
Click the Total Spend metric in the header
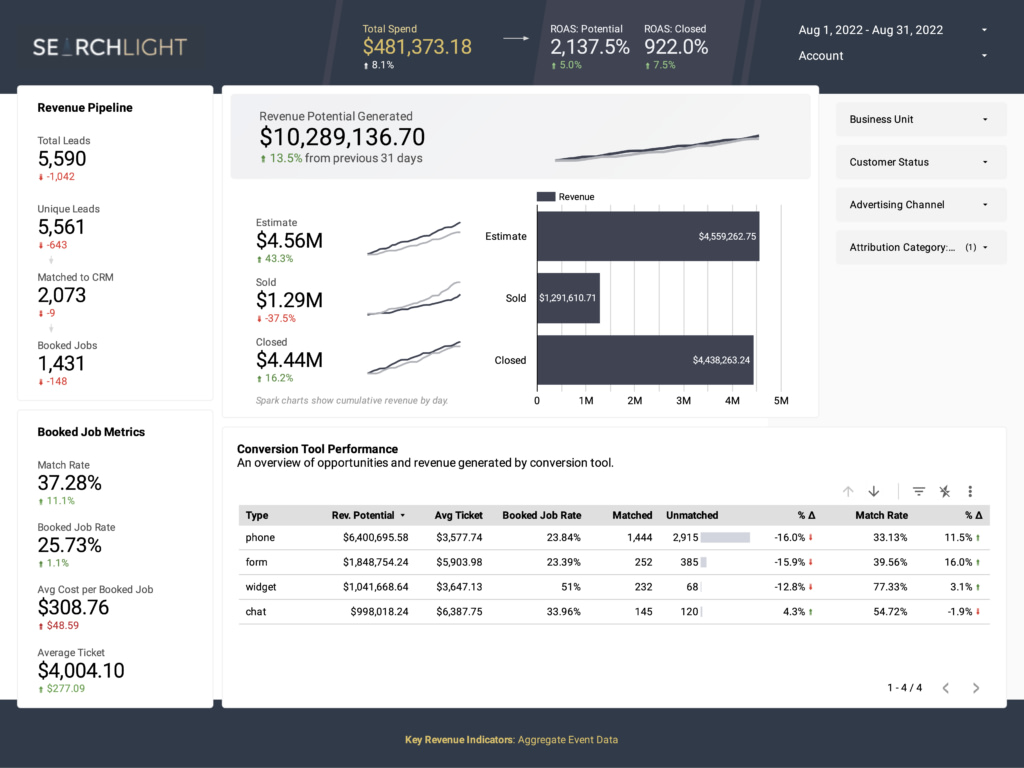417,45
